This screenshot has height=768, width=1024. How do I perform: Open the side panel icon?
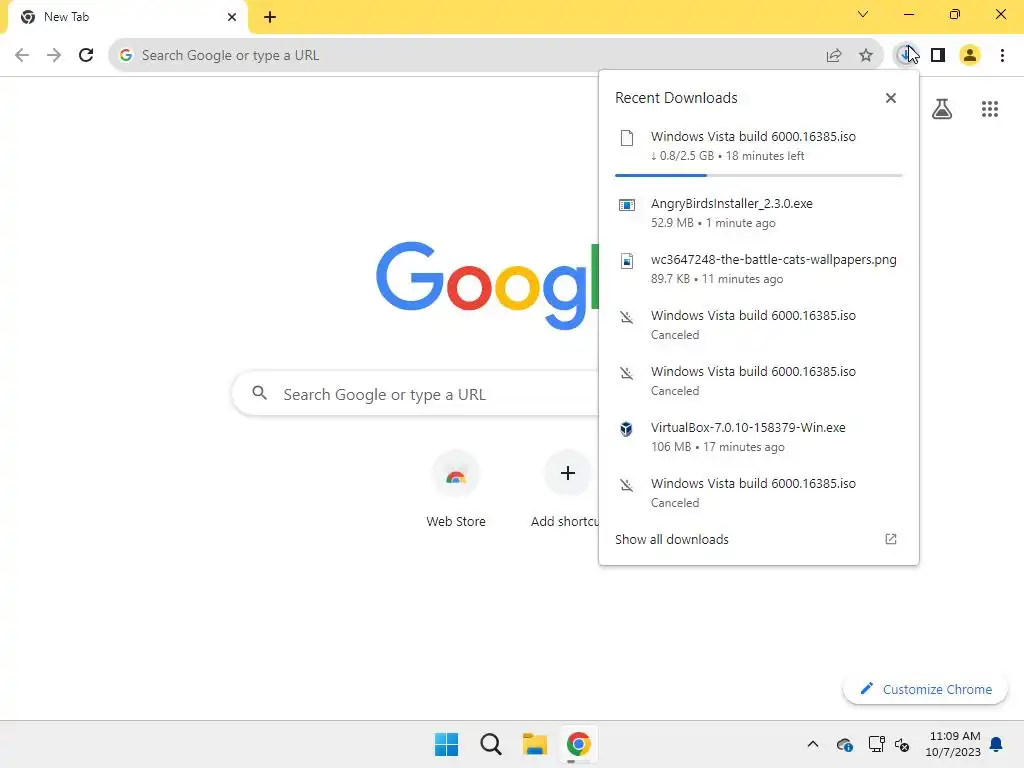click(x=938, y=56)
